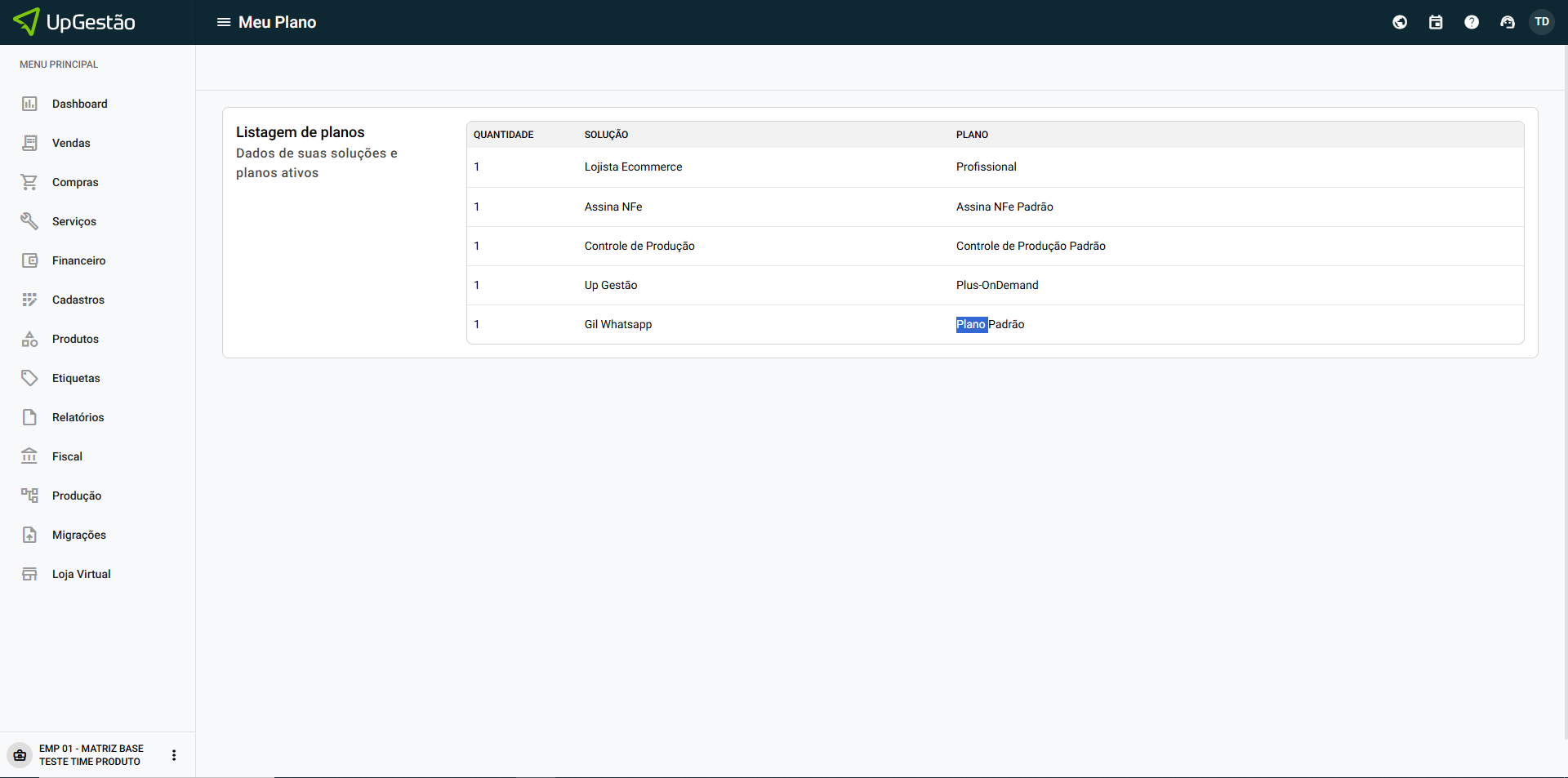The width and height of the screenshot is (1568, 778).
Task: Open the globe icon in header
Action: [1400, 22]
